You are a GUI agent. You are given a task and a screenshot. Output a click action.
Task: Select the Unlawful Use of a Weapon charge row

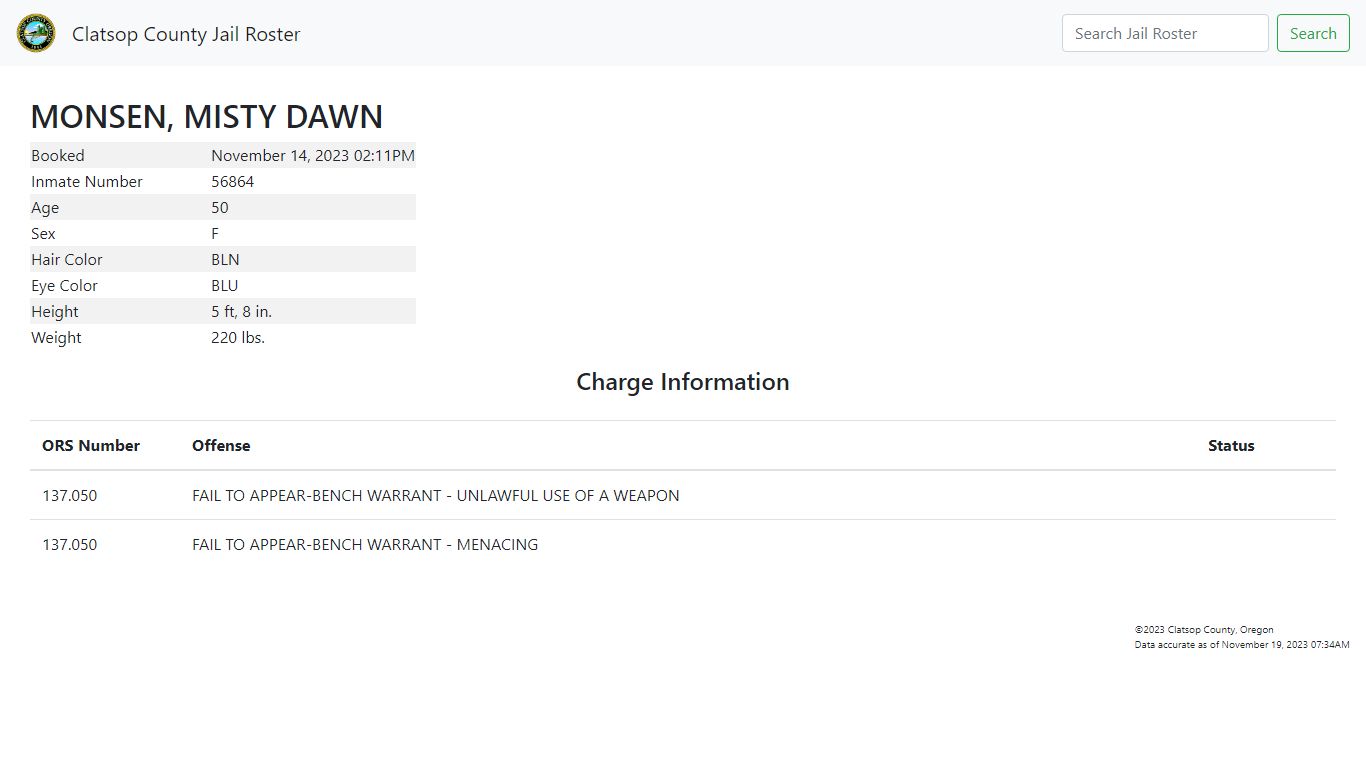(x=435, y=496)
